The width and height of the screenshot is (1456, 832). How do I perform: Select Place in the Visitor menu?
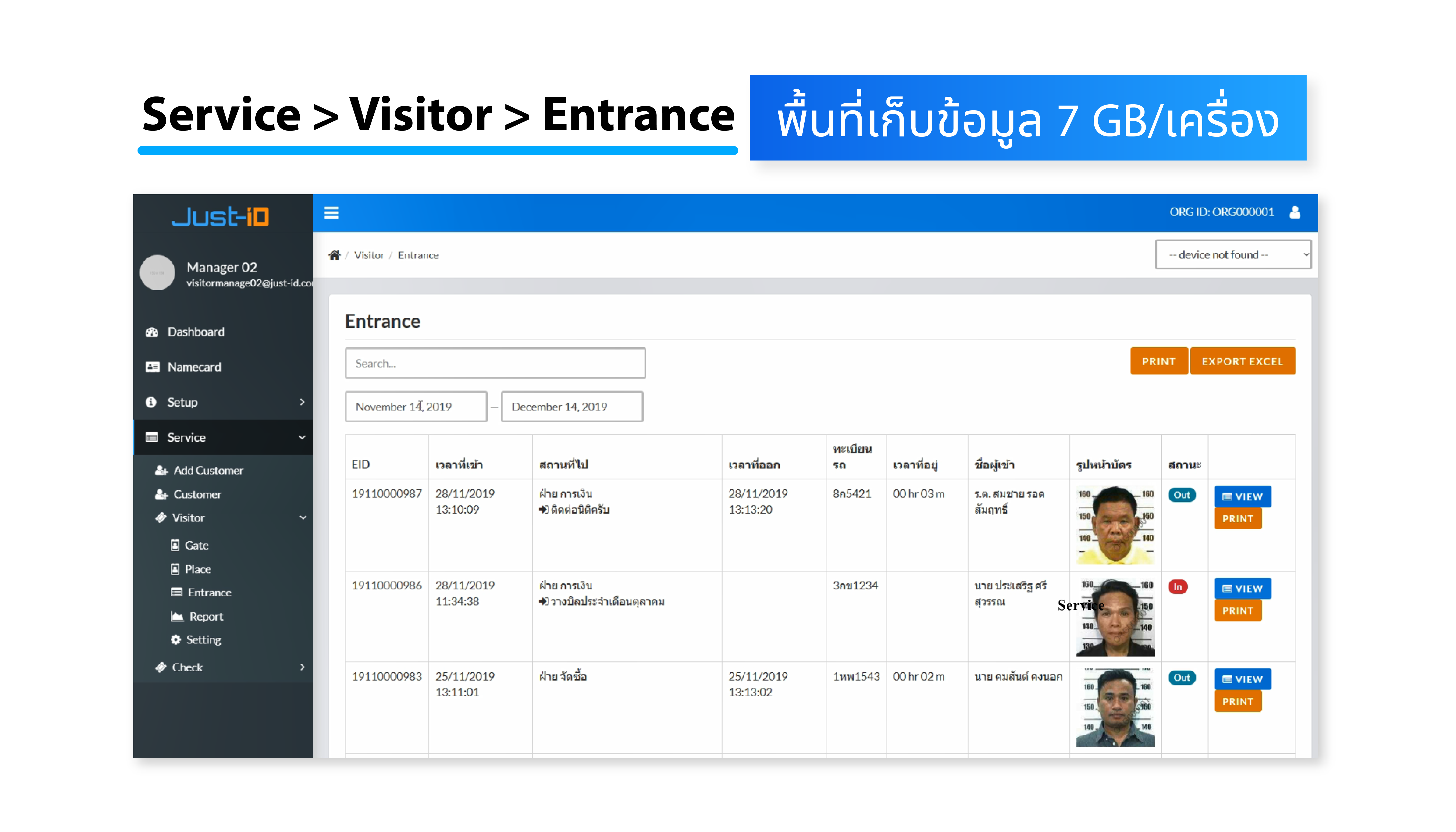pos(198,569)
